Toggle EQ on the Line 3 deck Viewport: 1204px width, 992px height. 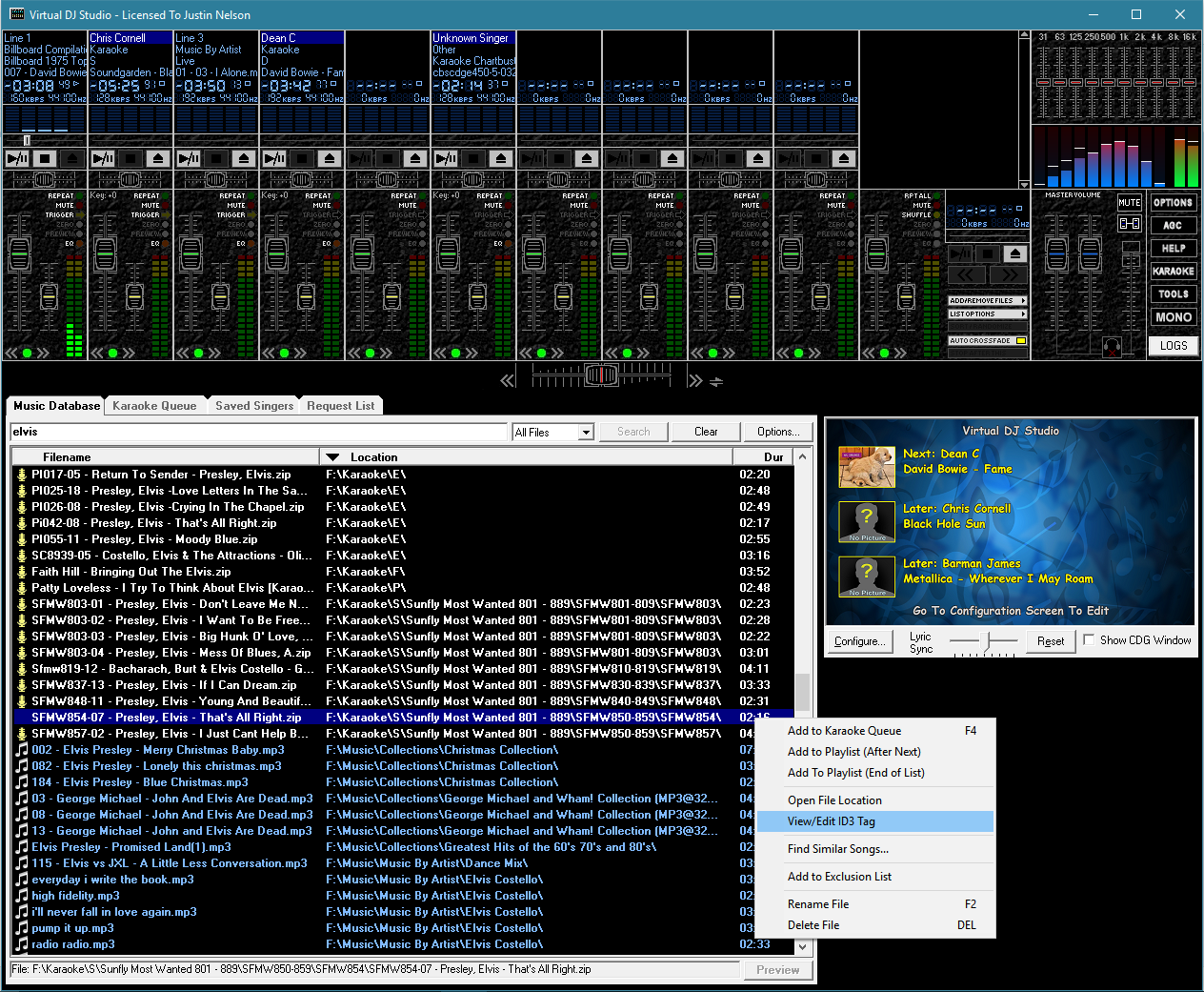[x=245, y=243]
